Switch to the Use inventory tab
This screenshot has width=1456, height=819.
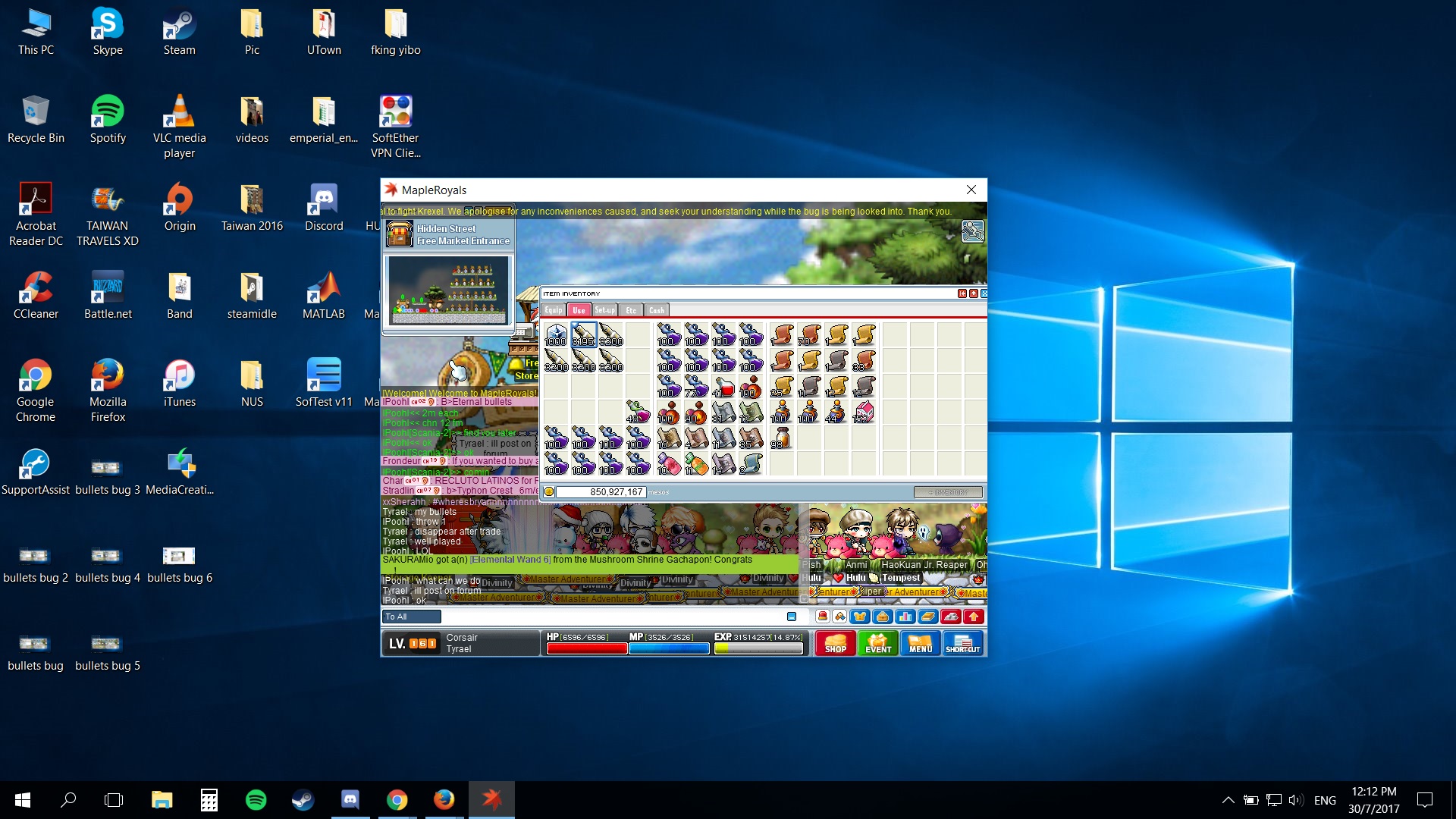[x=579, y=310]
